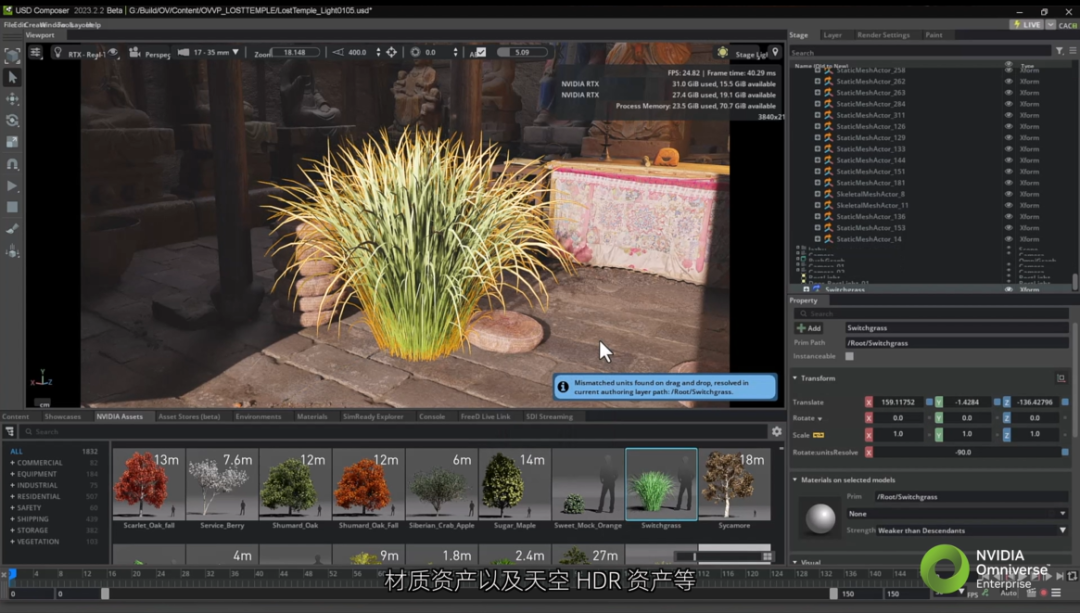Open the 17 - 35 mm lens dropdown
The height and width of the screenshot is (613, 1080).
(x=209, y=52)
